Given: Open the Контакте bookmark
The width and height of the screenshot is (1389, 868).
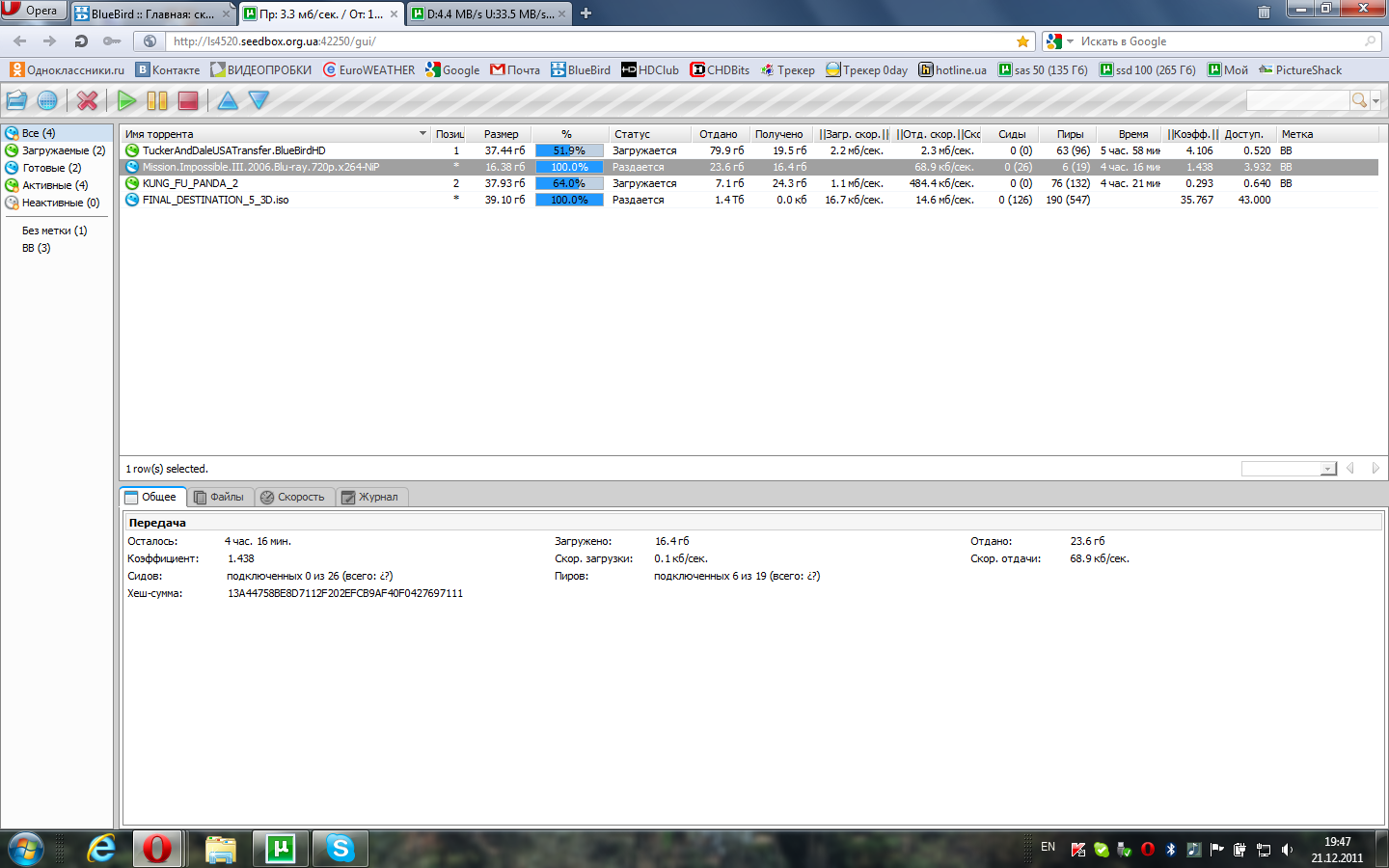Looking at the screenshot, I should (168, 69).
